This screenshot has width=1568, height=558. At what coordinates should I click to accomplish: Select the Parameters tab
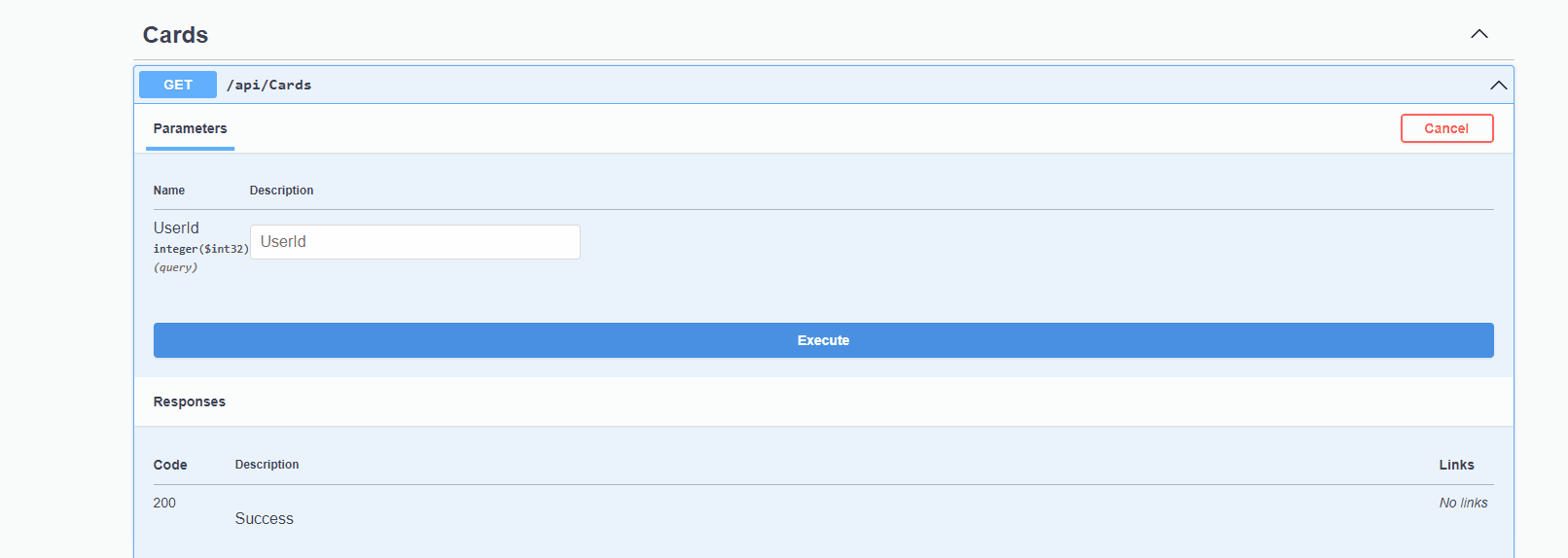point(190,128)
